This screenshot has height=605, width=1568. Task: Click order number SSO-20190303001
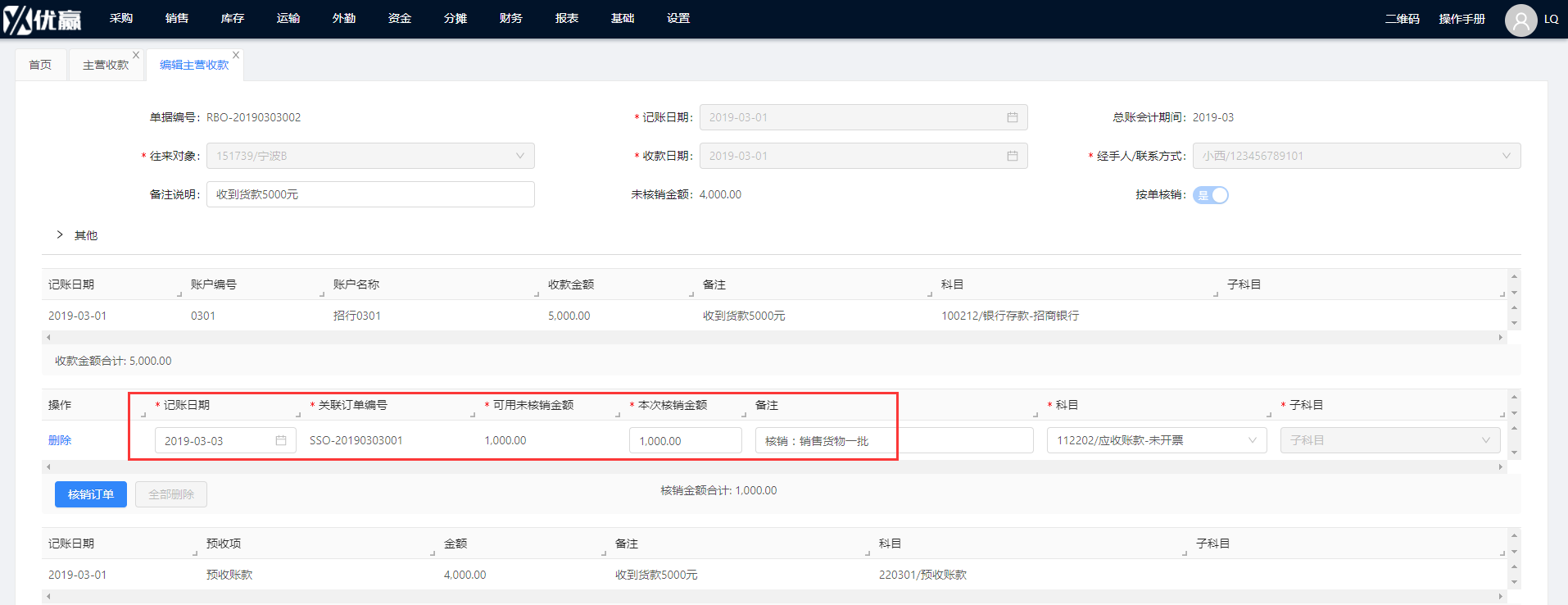coord(356,440)
